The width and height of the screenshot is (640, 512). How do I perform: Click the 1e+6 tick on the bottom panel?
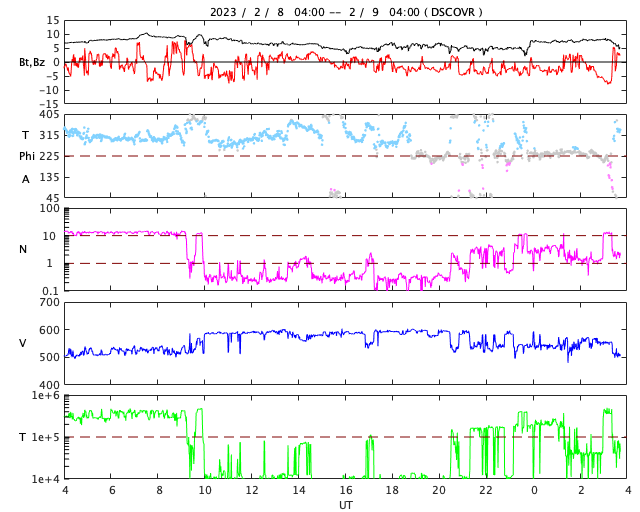tap(46, 396)
